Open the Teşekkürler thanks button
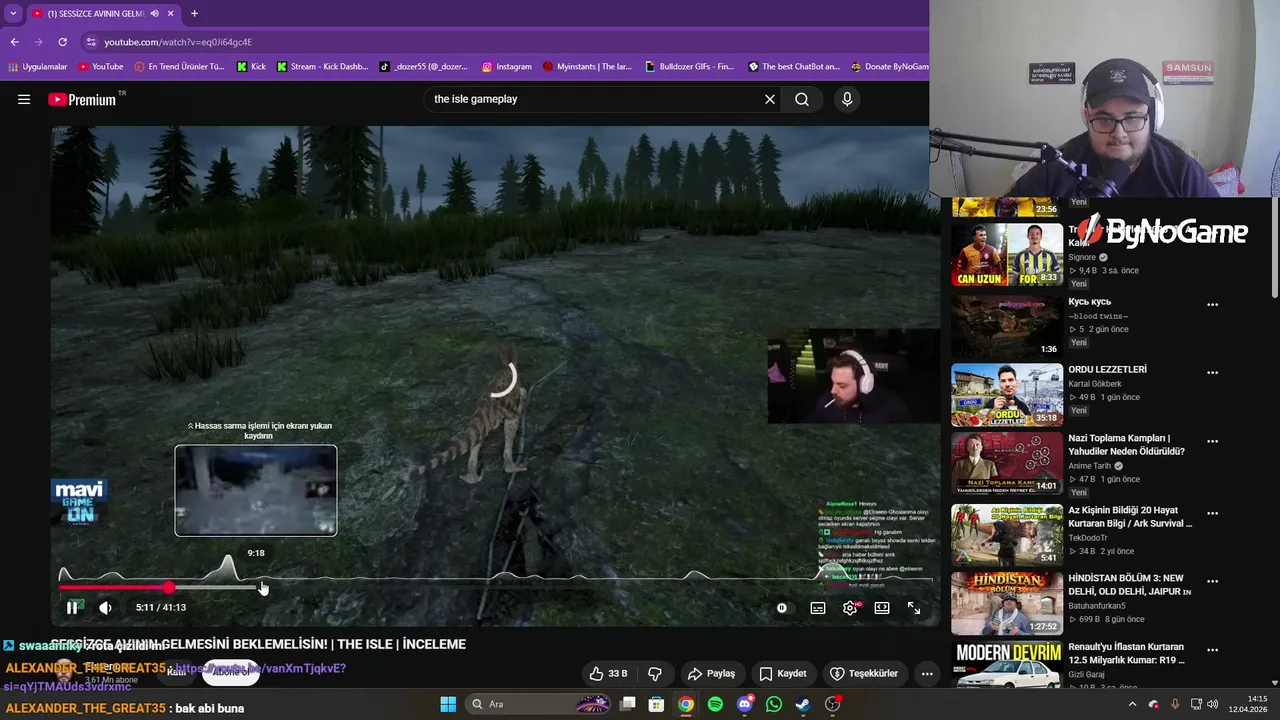Screen dimensions: 1280x720 pyautogui.click(x=863, y=673)
